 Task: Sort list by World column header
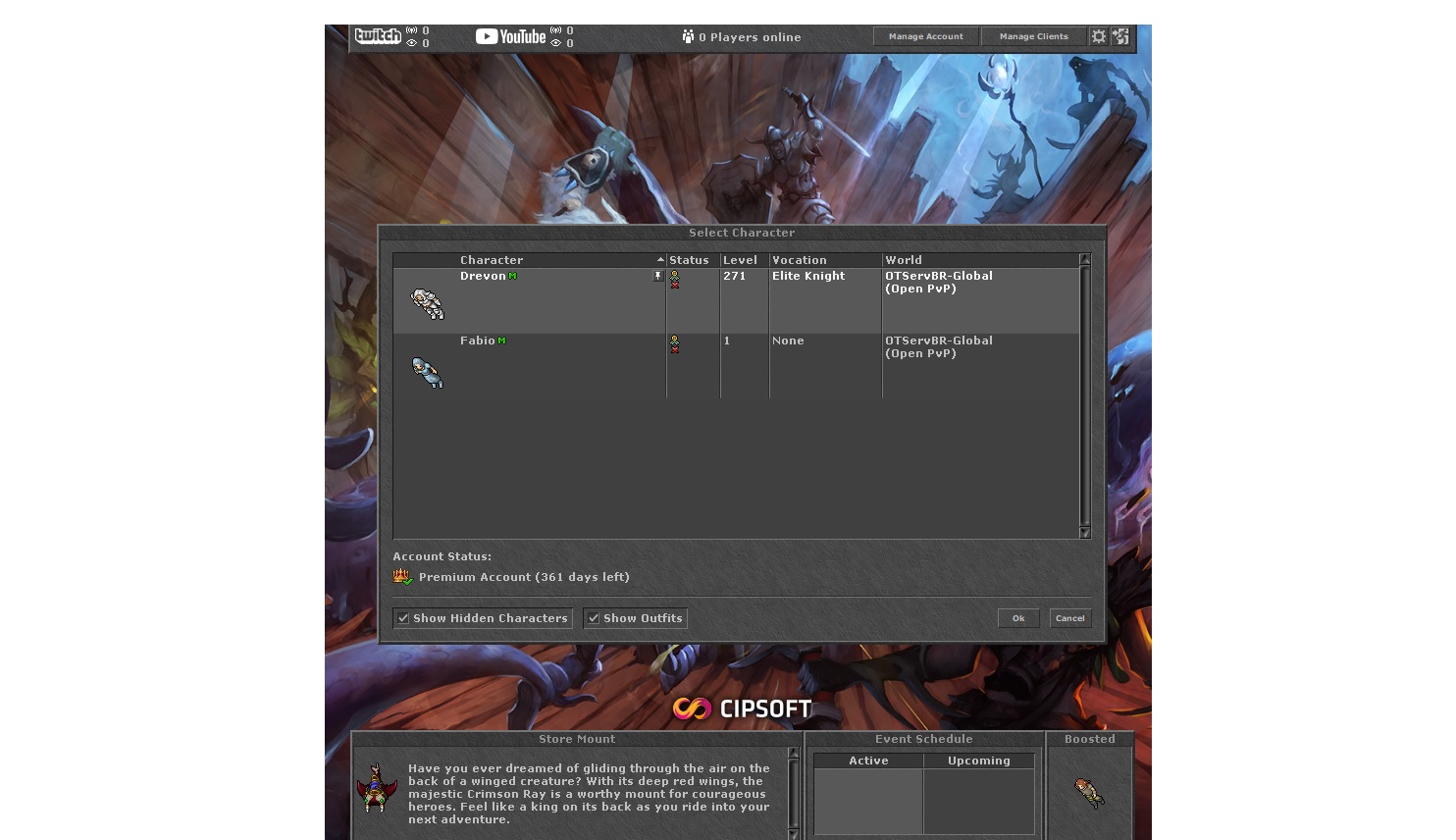(x=980, y=260)
